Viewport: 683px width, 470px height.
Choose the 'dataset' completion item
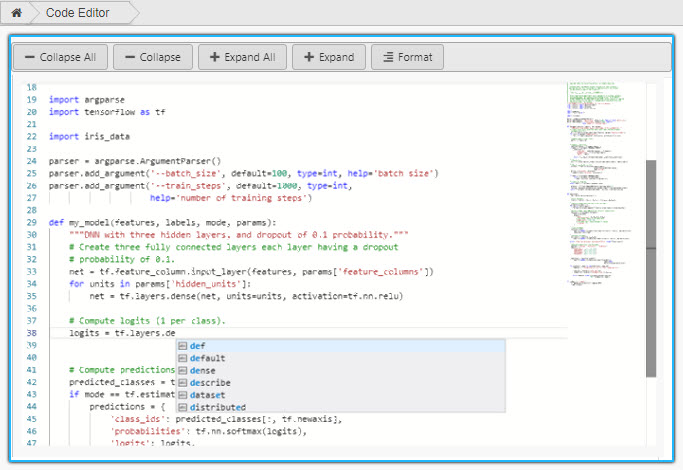[x=207, y=395]
